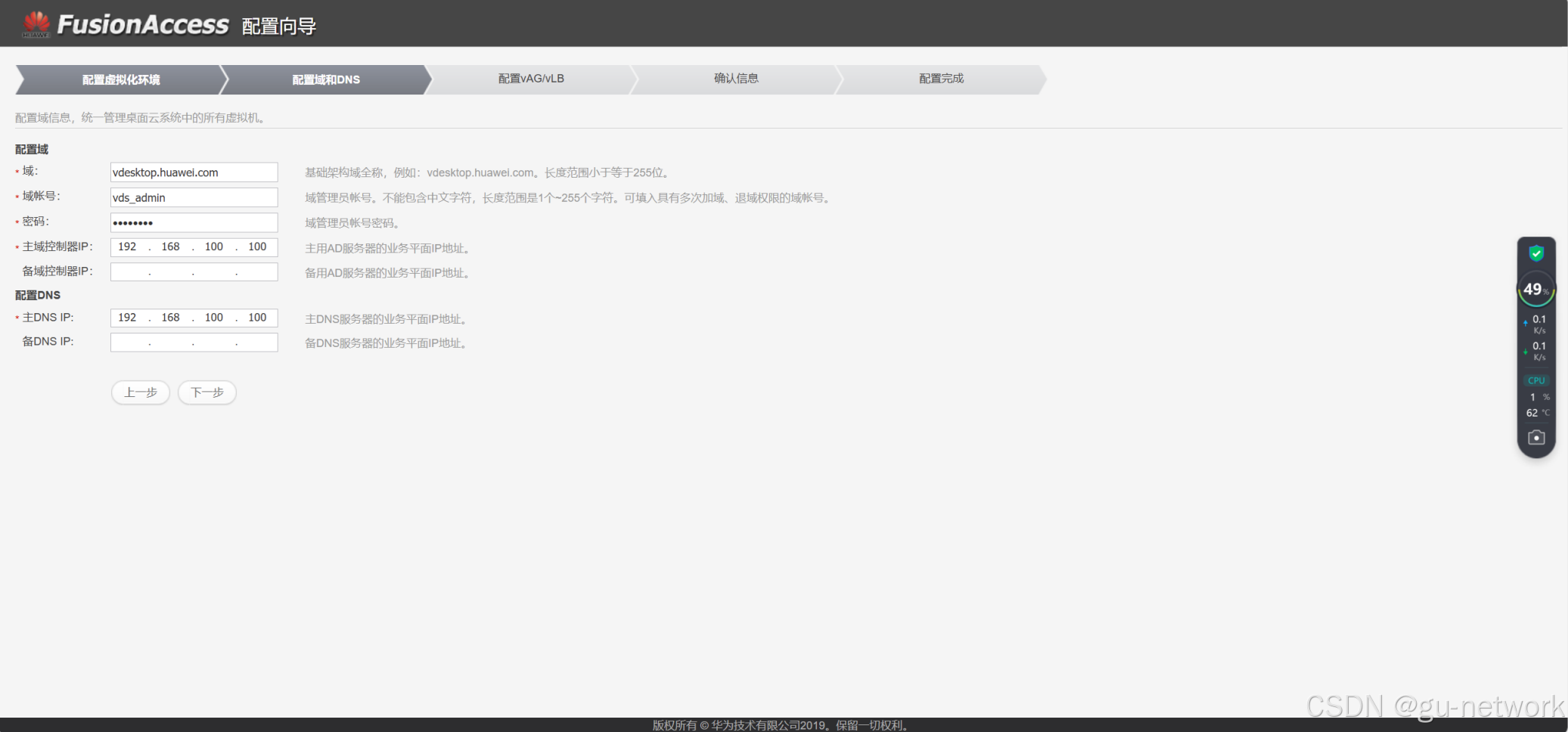Click last octet of 主域控制器IP
The height and width of the screenshot is (732, 1568).
click(257, 247)
